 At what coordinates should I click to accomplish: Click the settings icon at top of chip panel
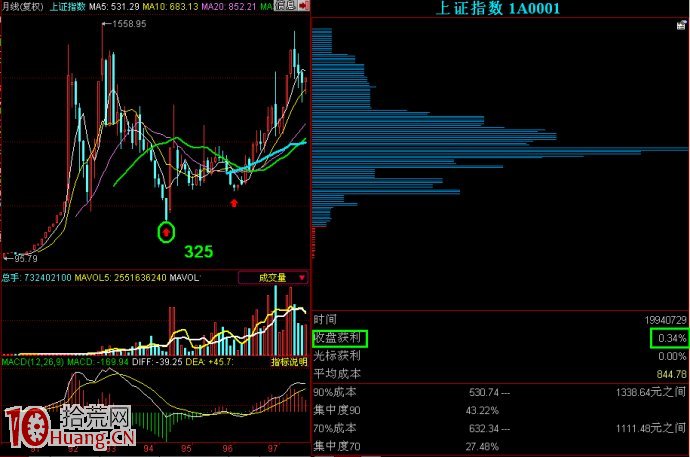(x=681, y=26)
